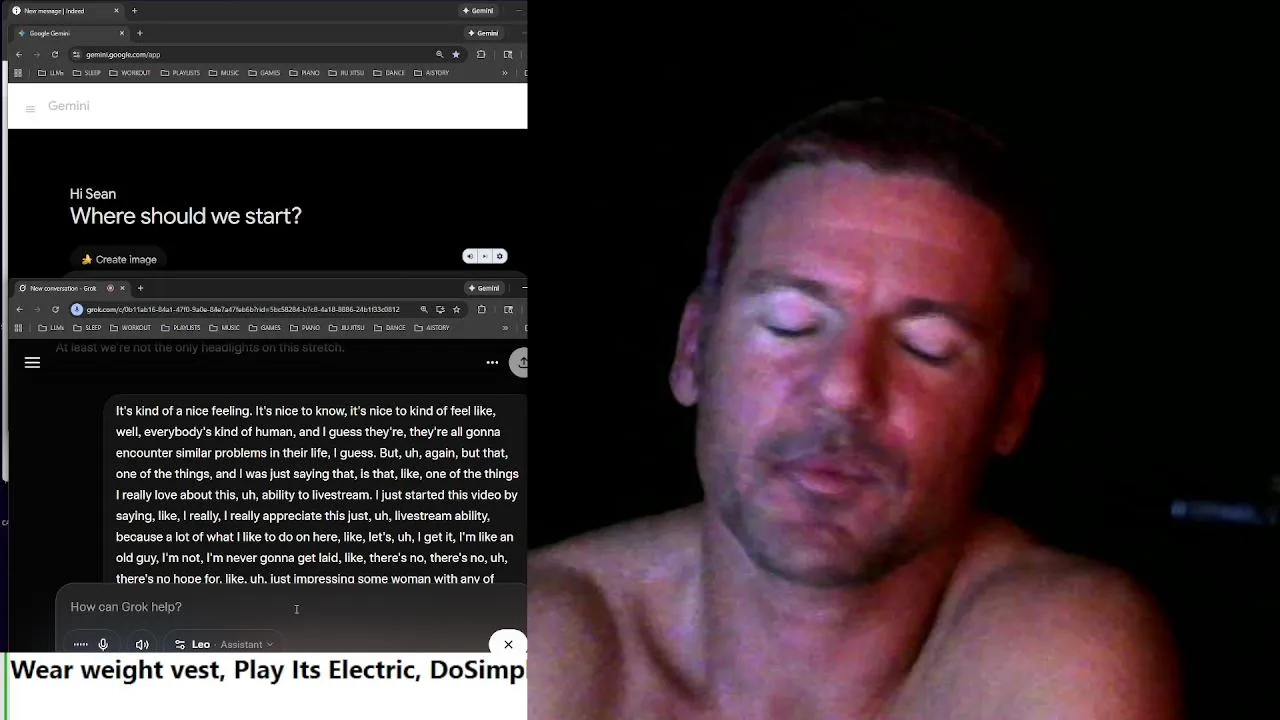Reload the grok.com page

coord(55,309)
